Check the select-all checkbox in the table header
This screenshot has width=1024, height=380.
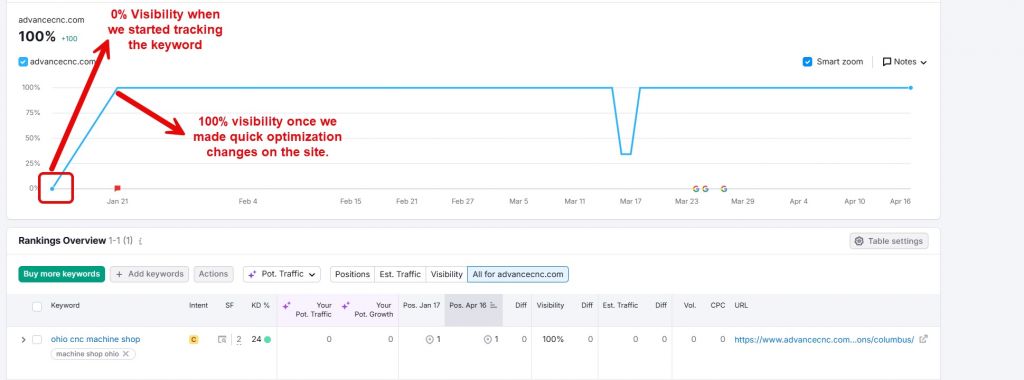tap(37, 306)
